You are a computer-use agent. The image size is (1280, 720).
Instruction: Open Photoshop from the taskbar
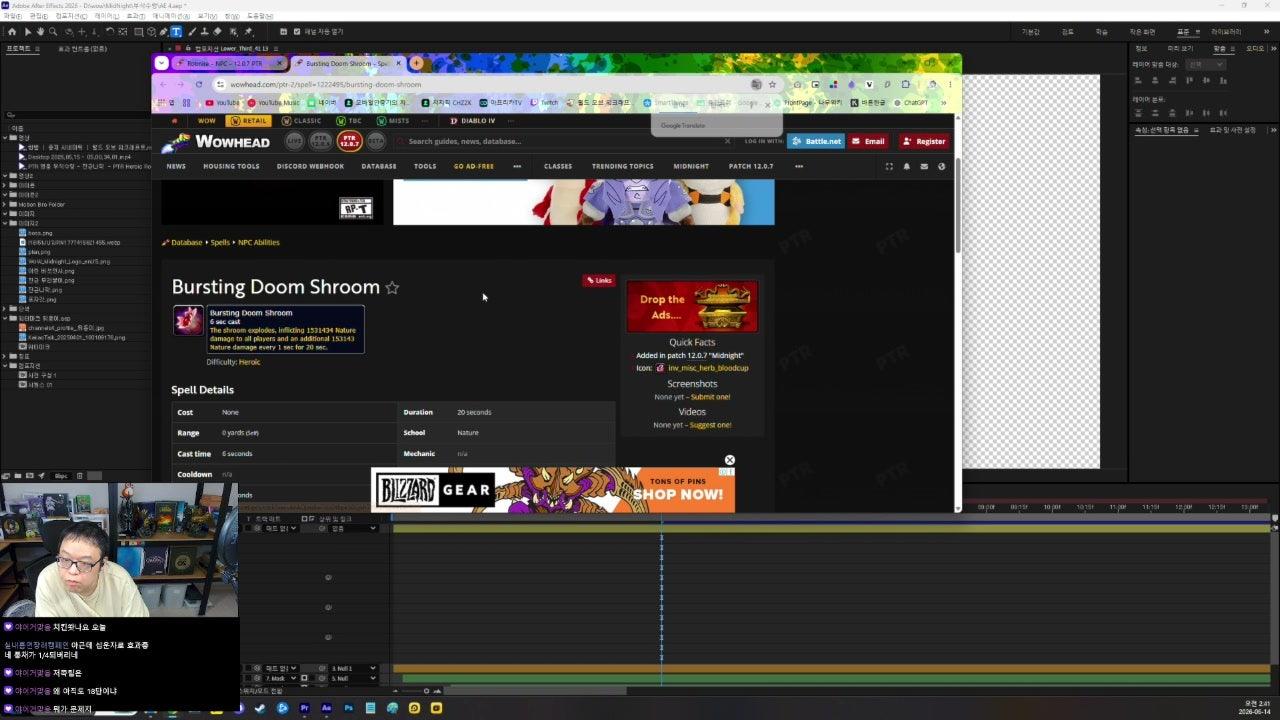click(x=348, y=708)
